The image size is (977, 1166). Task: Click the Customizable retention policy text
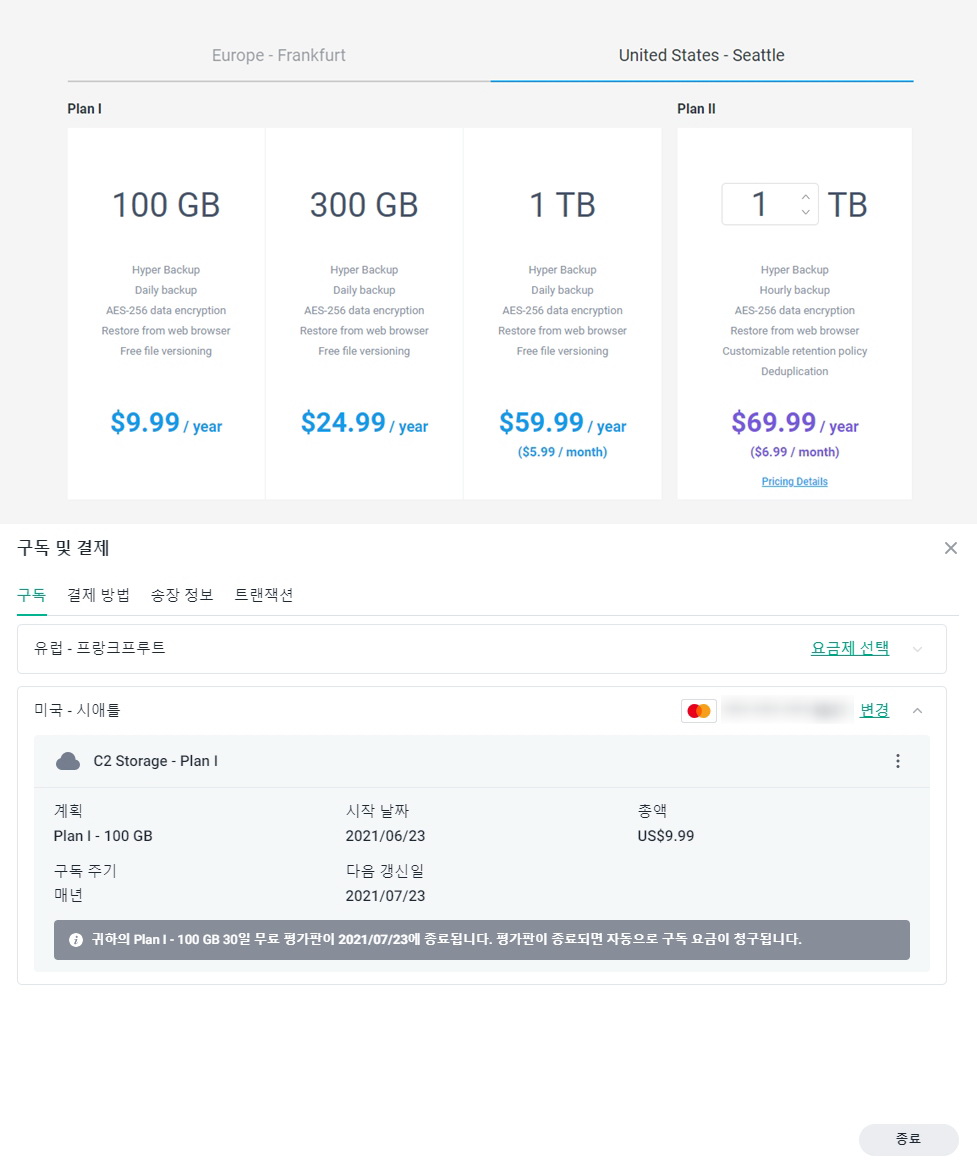click(x=795, y=351)
